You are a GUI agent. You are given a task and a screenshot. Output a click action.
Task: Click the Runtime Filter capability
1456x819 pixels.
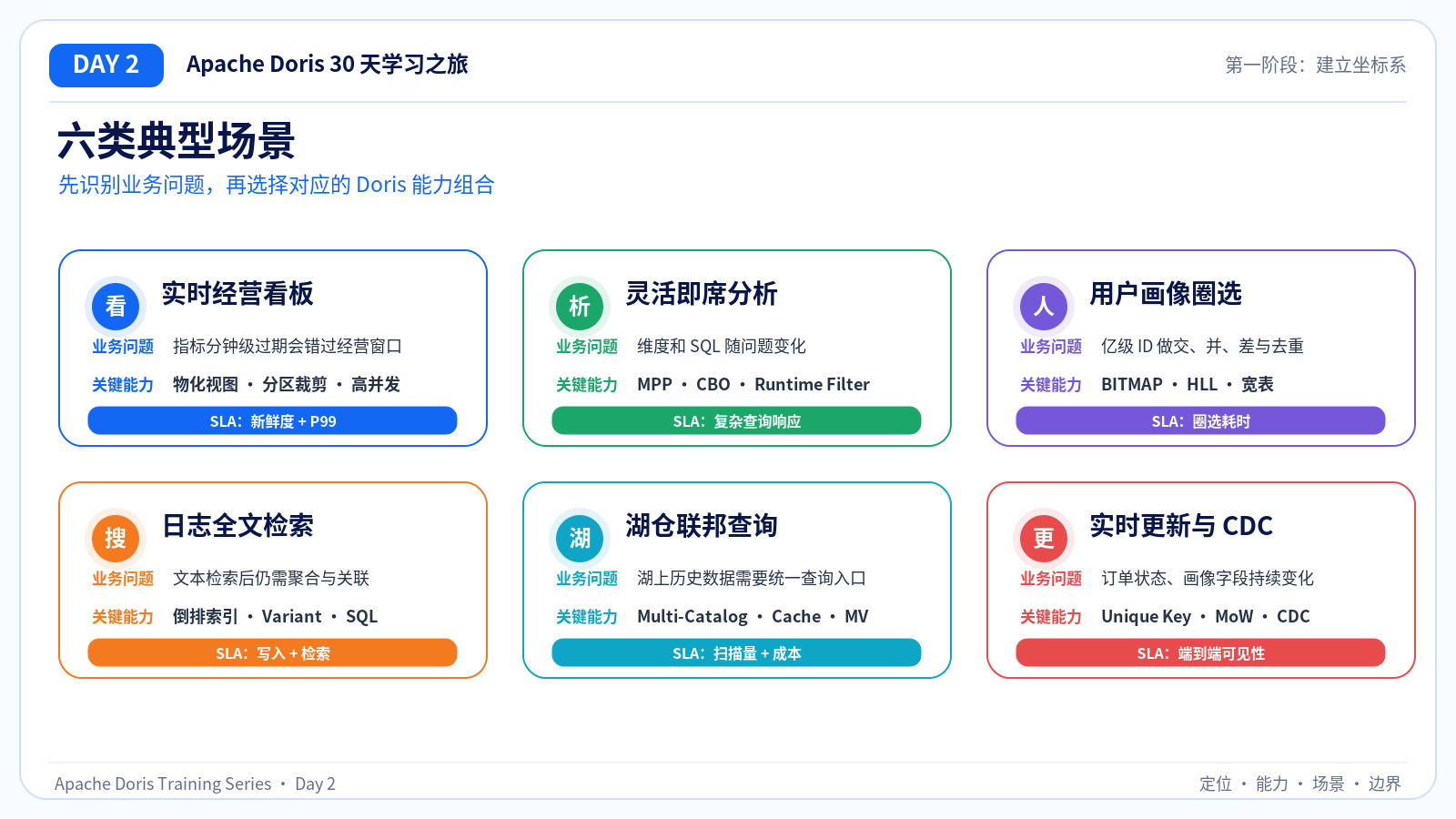813,385
